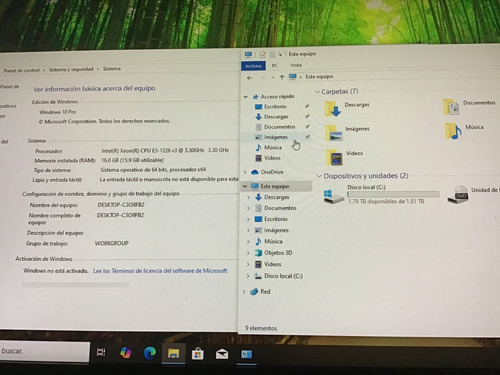
Task: Collapse the Carpetas (7) group
Action: coord(318,92)
